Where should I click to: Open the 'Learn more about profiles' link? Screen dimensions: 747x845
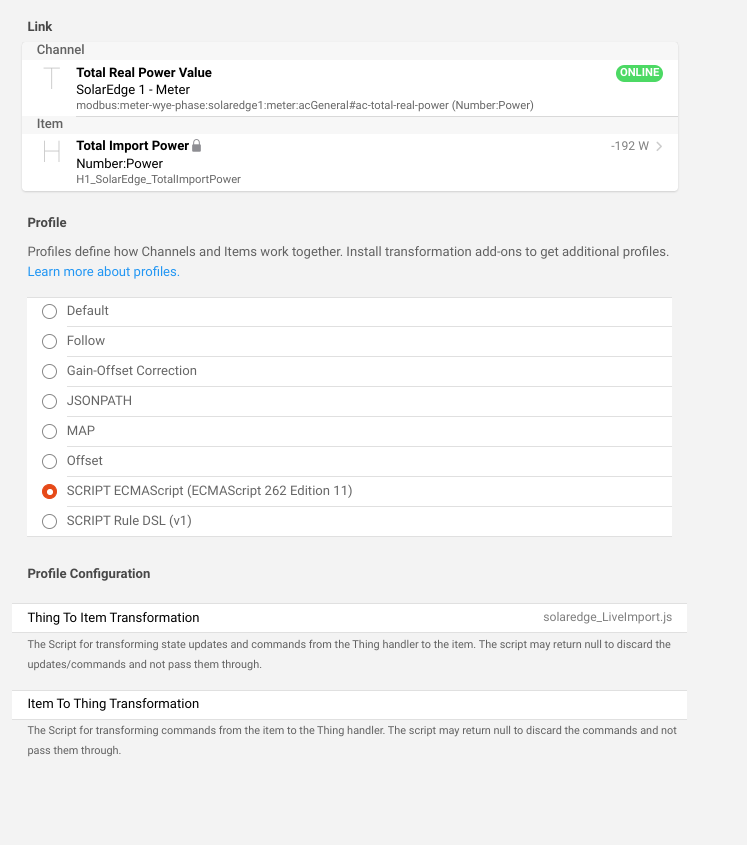103,272
